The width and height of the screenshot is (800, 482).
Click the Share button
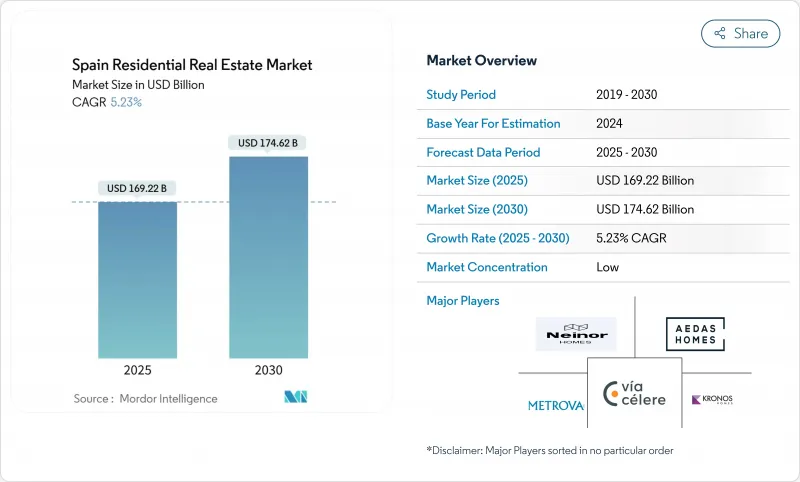click(740, 33)
